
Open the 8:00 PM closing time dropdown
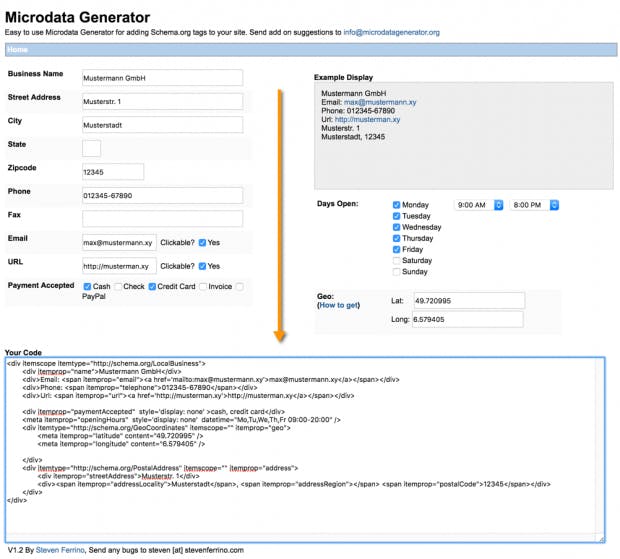coord(534,205)
